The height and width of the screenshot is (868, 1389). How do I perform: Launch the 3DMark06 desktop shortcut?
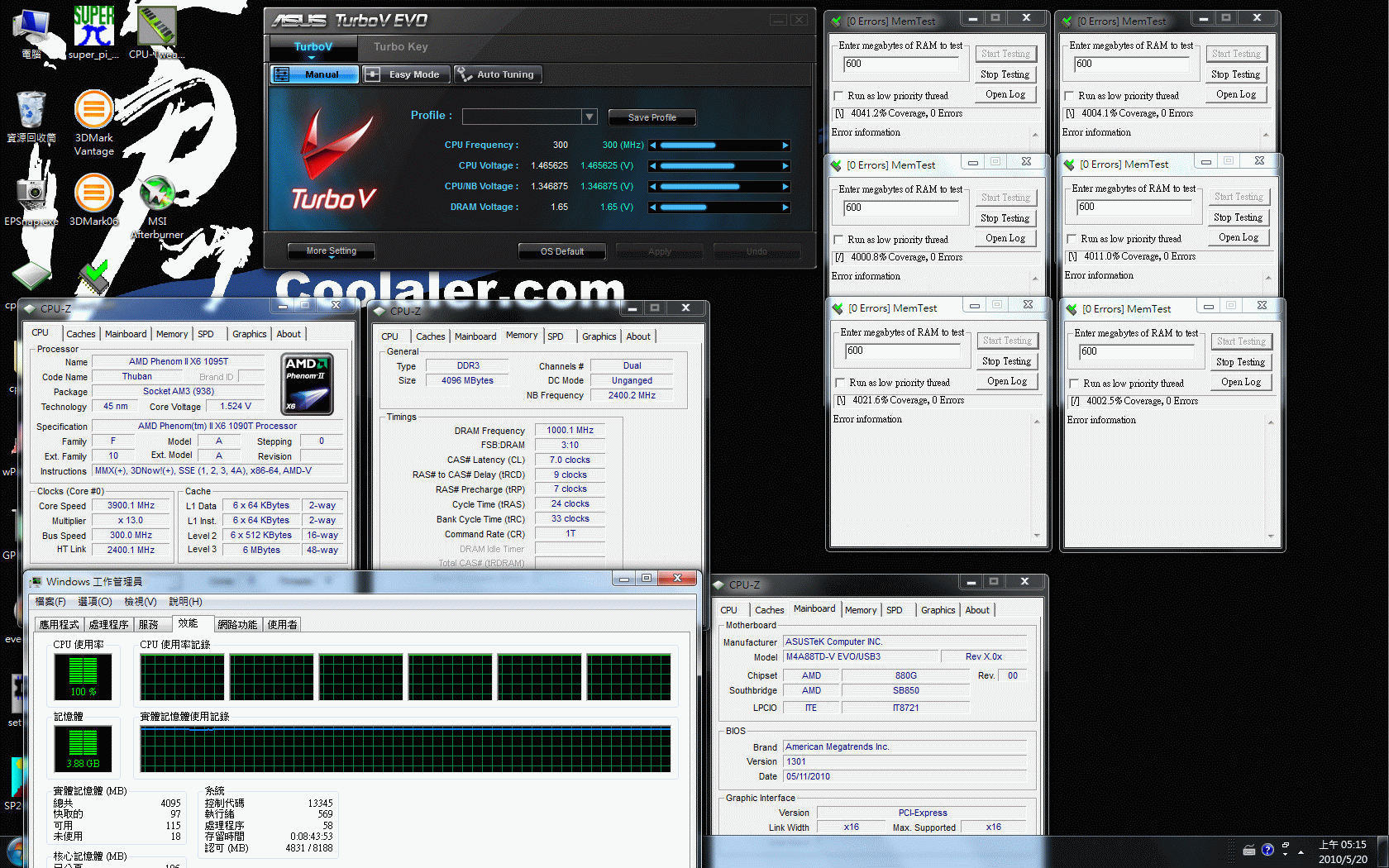[x=94, y=201]
